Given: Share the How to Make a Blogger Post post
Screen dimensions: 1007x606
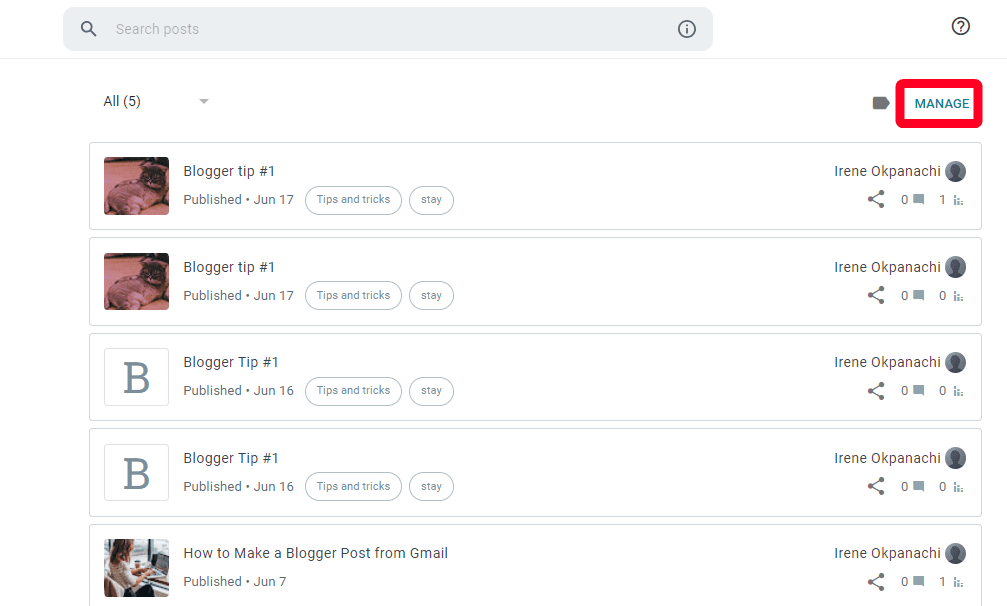Looking at the screenshot, I should pyautogui.click(x=876, y=581).
